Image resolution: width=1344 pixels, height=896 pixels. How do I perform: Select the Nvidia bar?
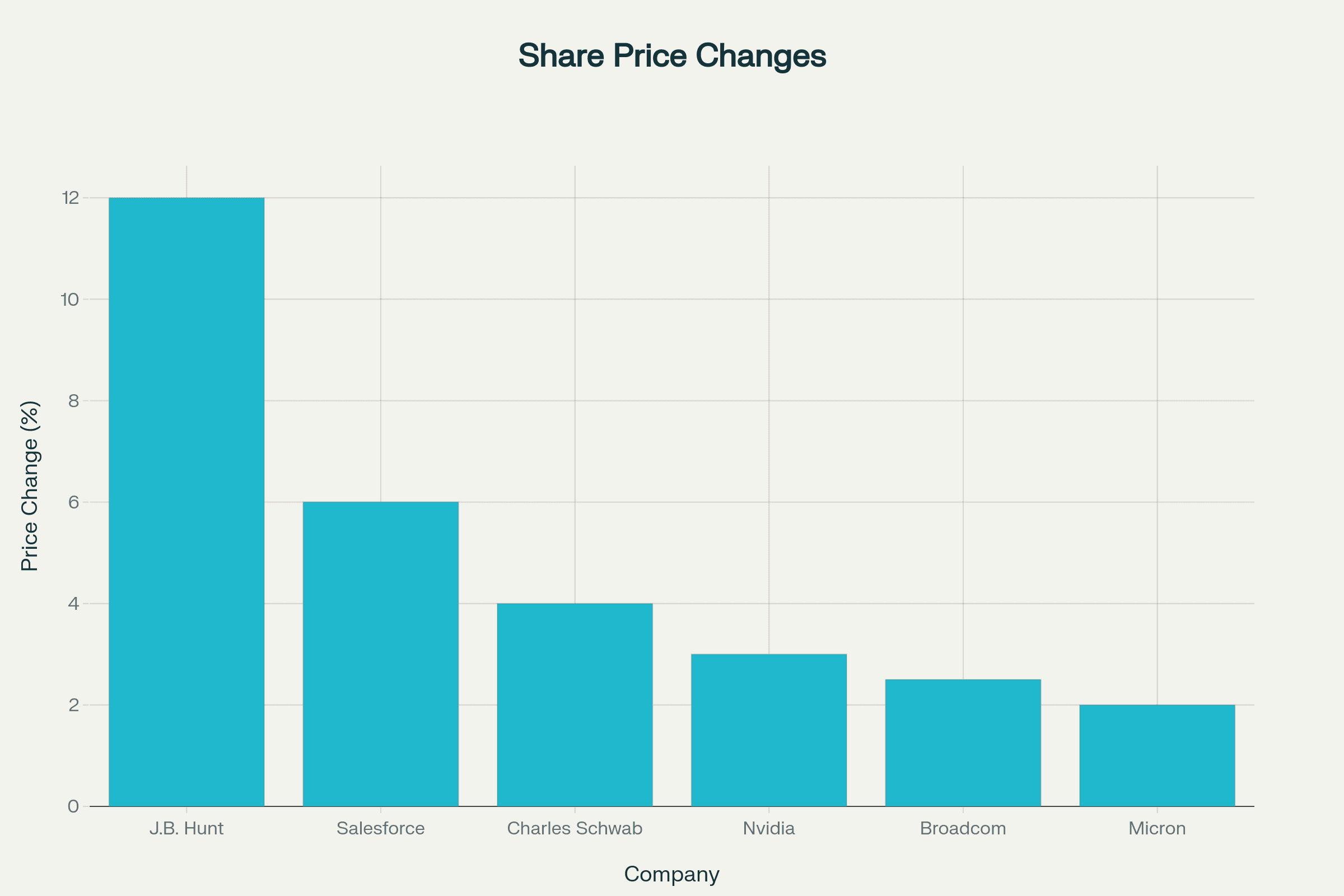(768, 730)
